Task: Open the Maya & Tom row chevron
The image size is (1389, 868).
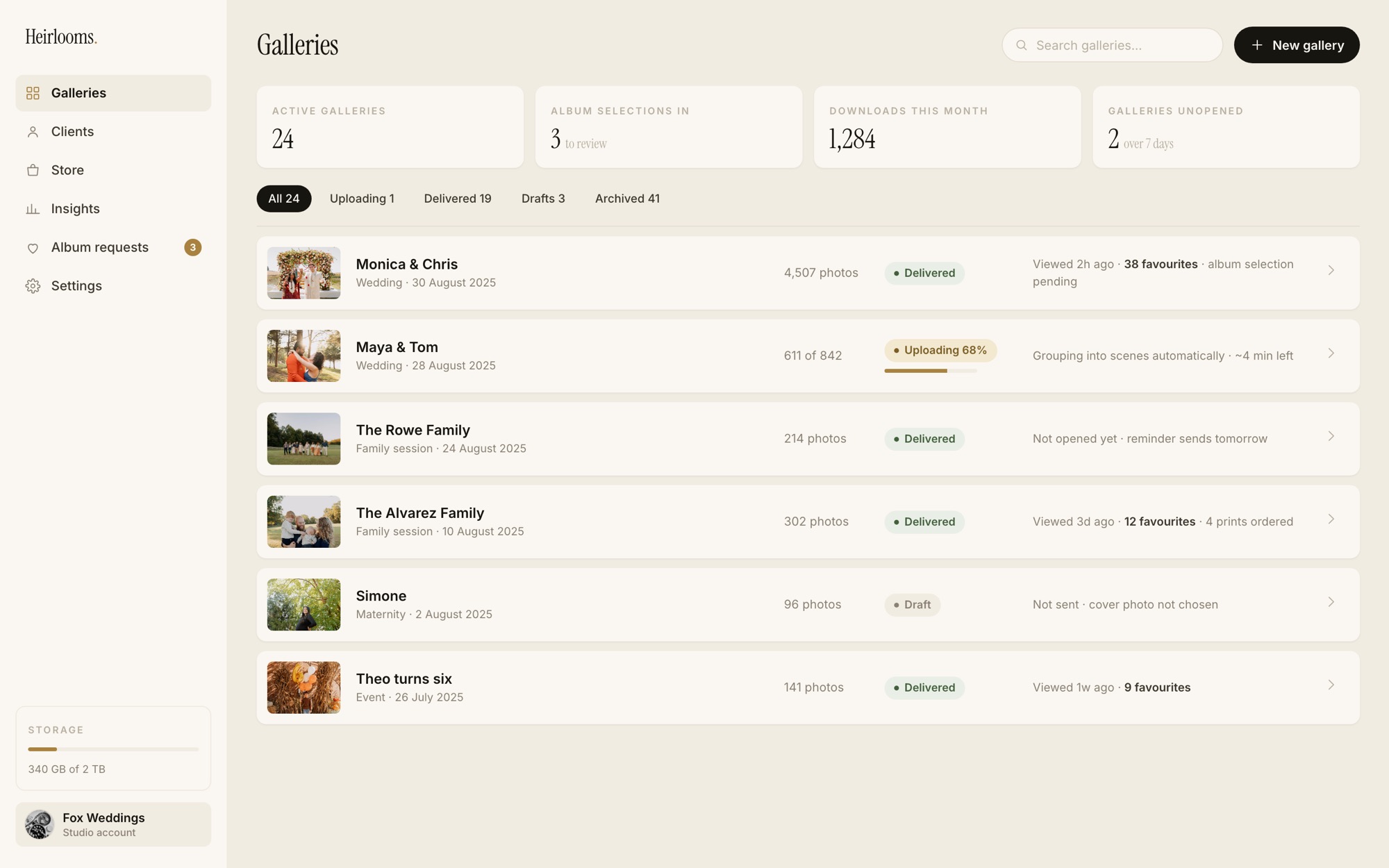Action: (1331, 353)
